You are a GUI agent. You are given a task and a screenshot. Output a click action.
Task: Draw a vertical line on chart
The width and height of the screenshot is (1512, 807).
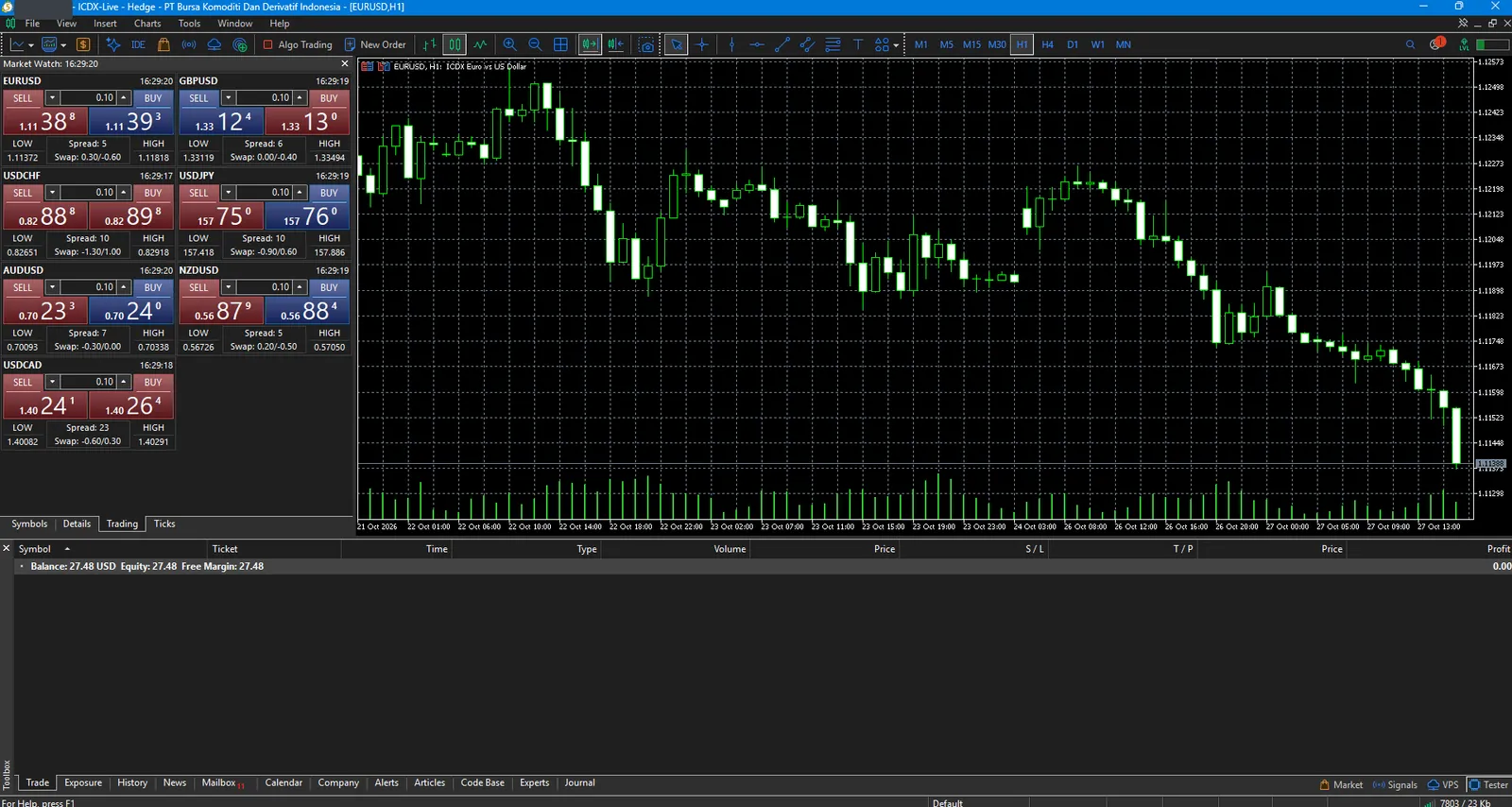[731, 44]
